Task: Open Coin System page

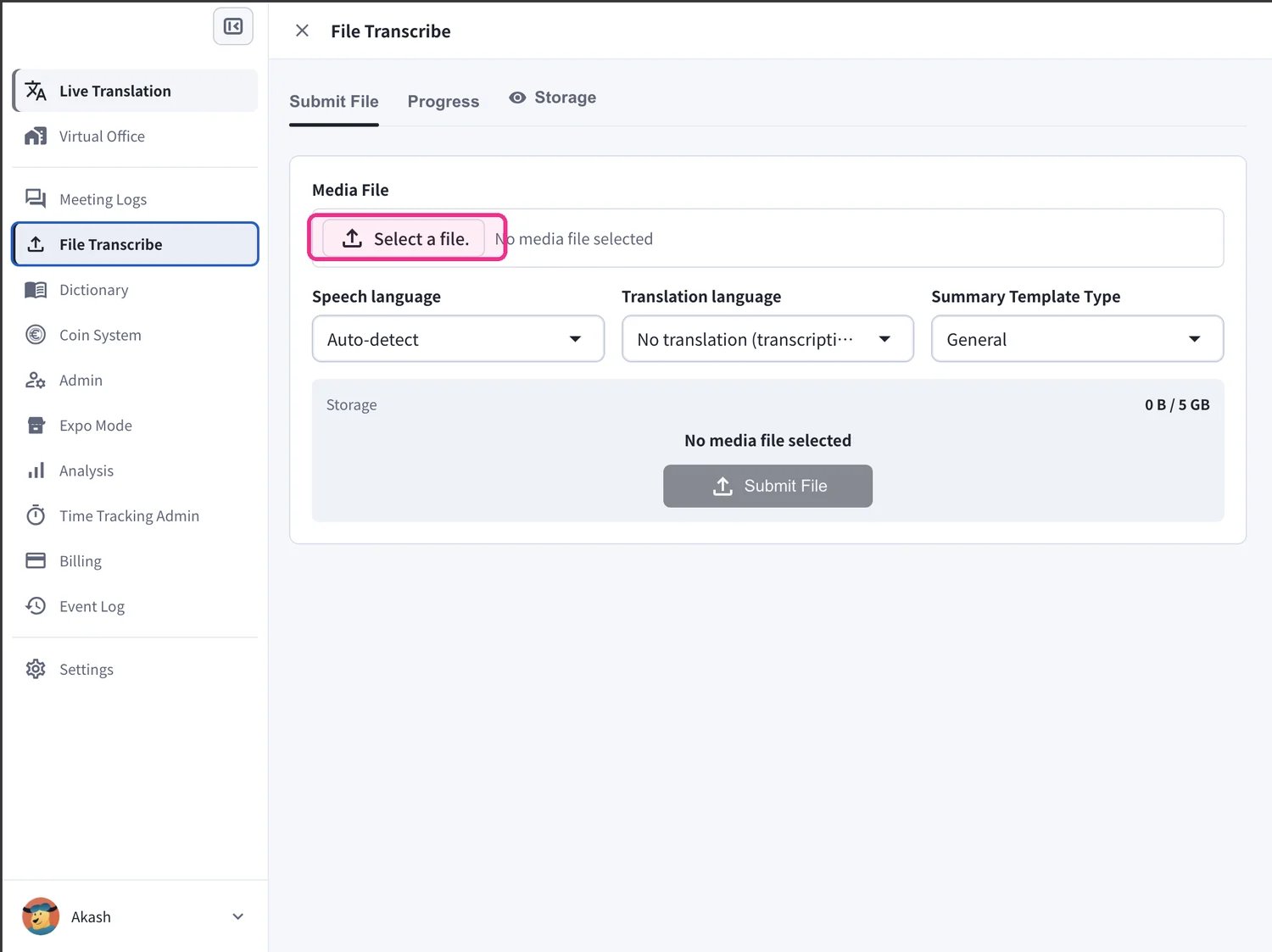Action: click(136, 335)
